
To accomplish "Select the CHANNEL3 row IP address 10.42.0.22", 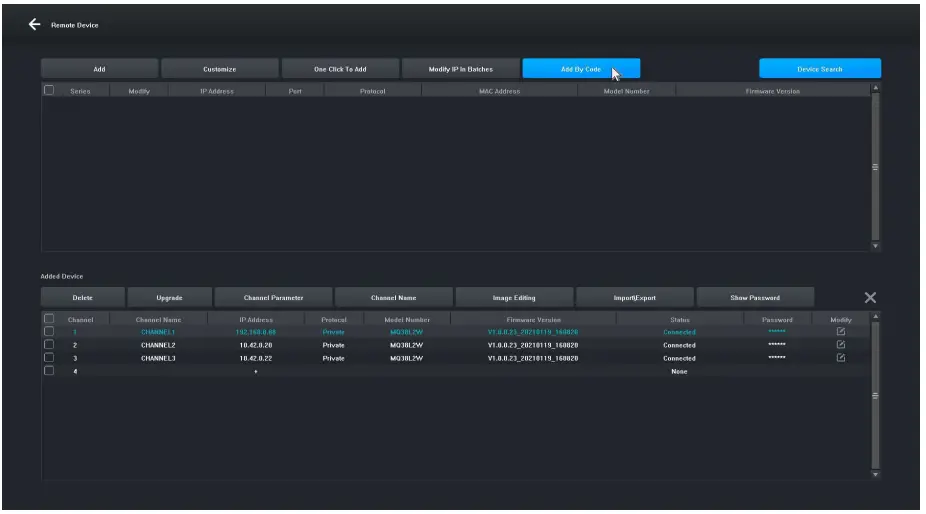I will point(256,358).
